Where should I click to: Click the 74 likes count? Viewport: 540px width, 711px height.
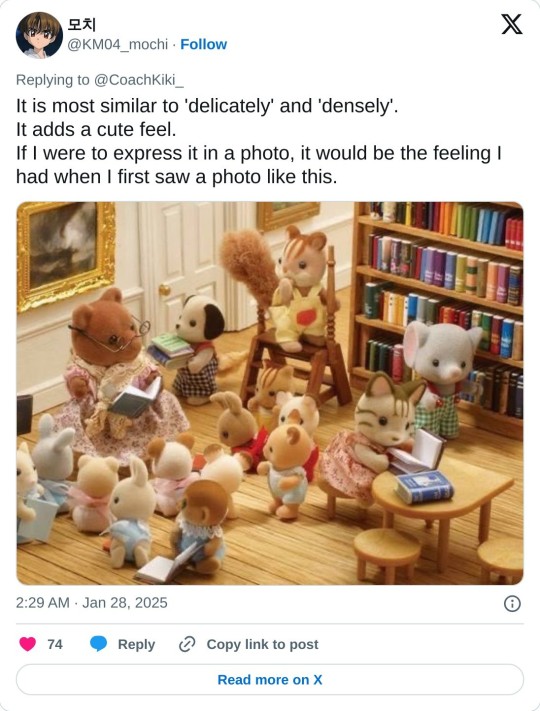point(55,644)
